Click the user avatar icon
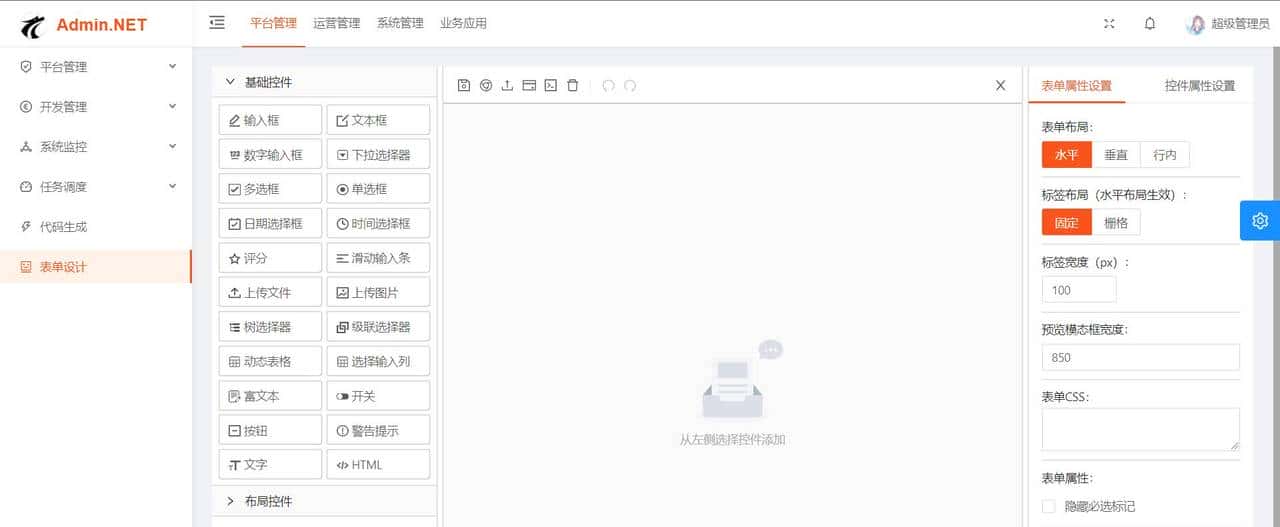This screenshot has width=1280, height=527. pos(1195,24)
